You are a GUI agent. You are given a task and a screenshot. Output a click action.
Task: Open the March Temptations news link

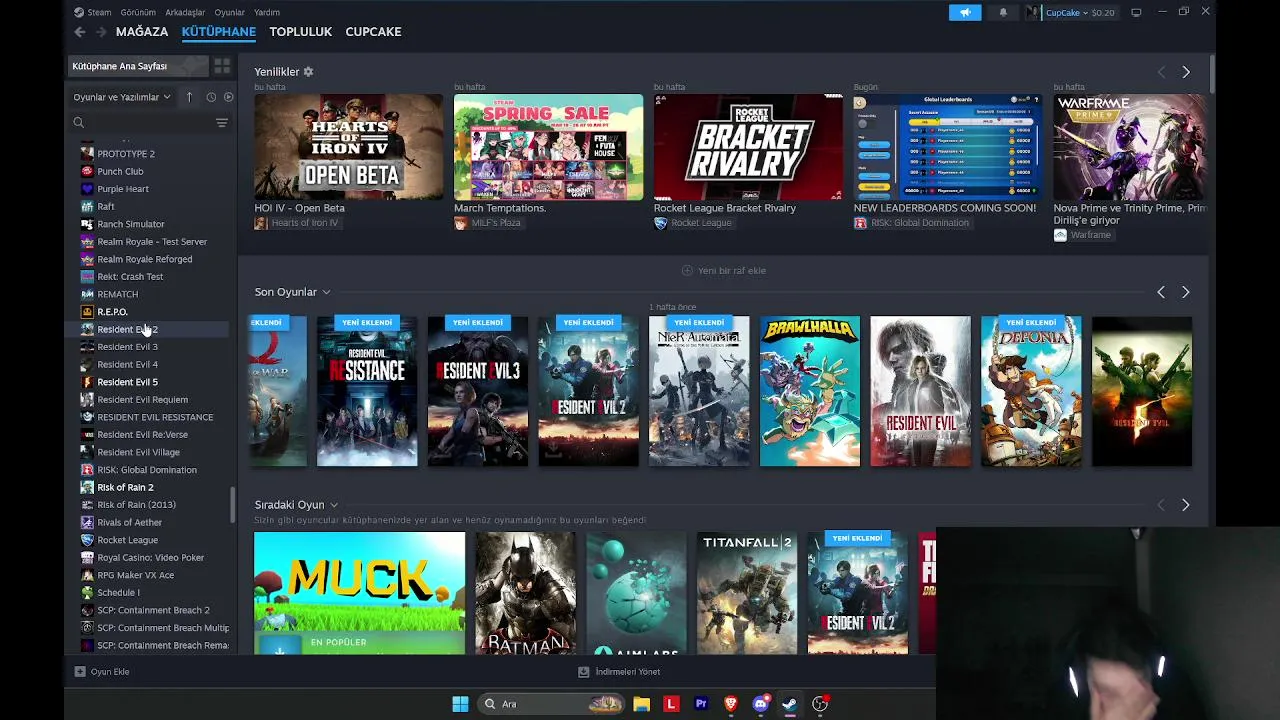(x=500, y=208)
